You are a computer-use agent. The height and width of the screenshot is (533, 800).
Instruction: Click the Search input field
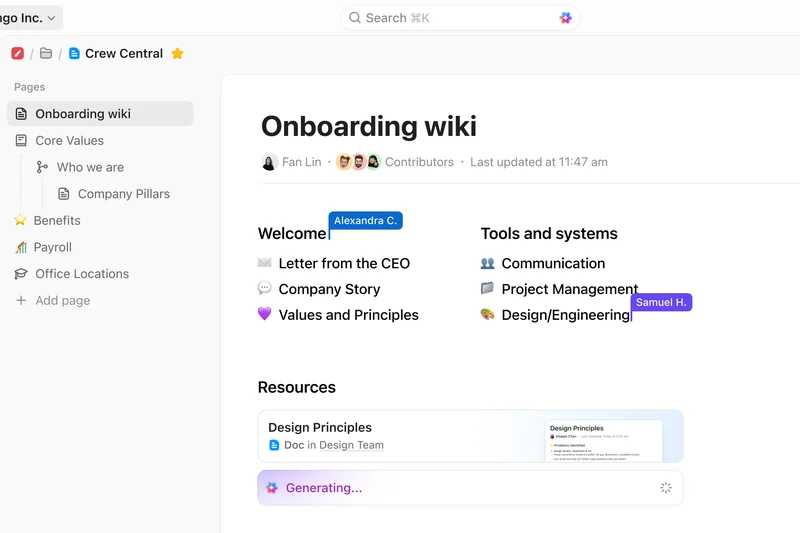click(x=450, y=18)
